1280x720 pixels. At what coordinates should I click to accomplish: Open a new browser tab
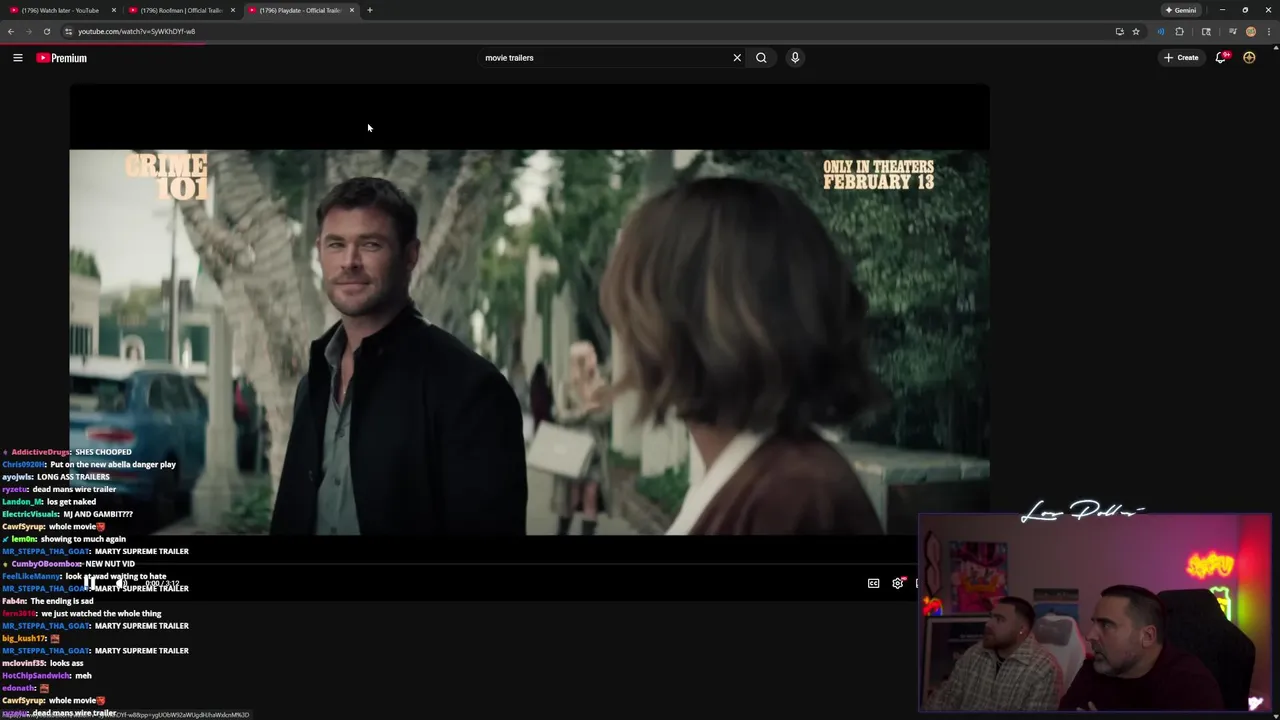tap(370, 10)
